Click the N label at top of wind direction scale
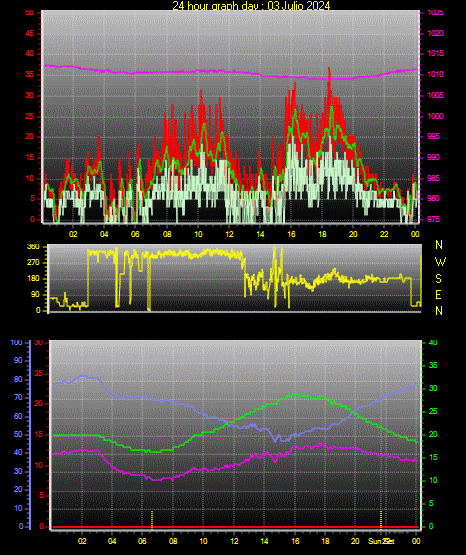Screen dimensions: 466x555 tap(439, 245)
